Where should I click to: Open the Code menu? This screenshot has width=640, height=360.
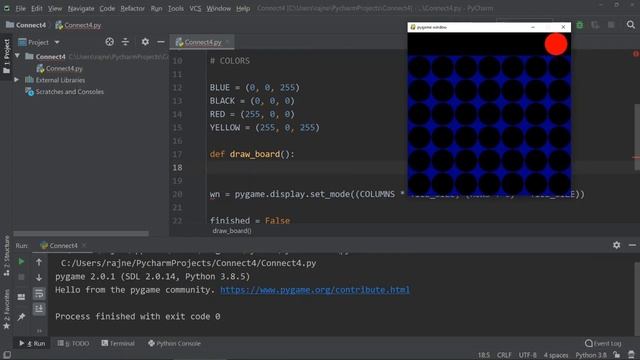107,8
